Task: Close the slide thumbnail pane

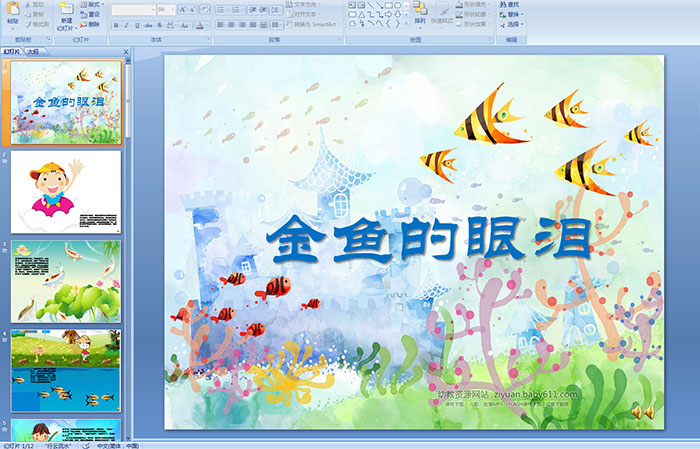Action: 125,50
